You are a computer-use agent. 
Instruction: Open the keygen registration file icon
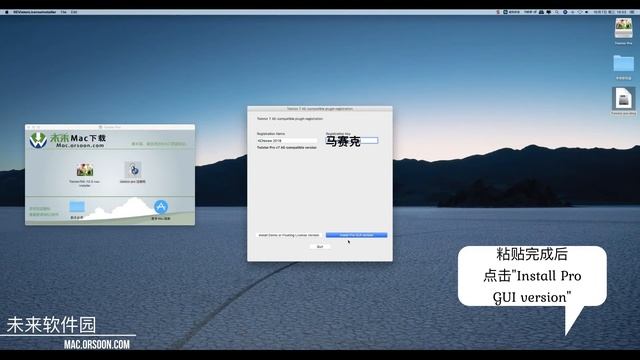[133, 169]
